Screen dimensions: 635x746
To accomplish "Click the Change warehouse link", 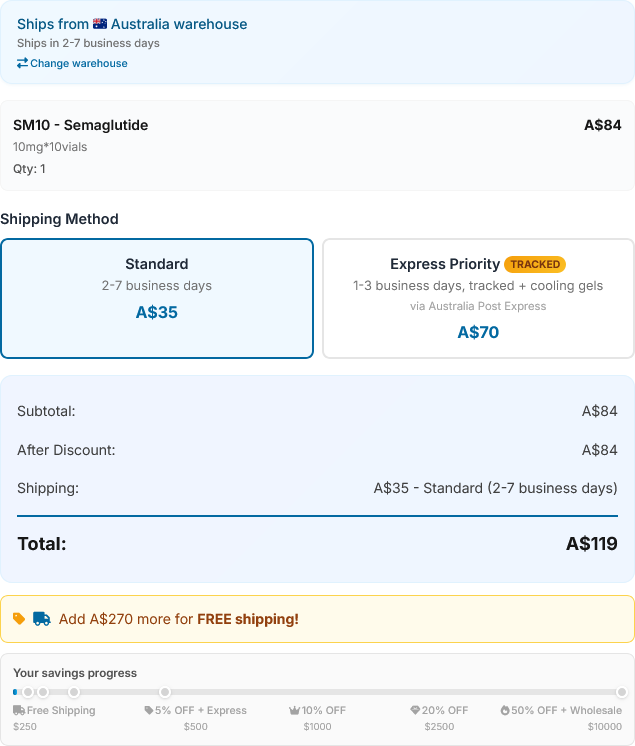I will 72,63.
